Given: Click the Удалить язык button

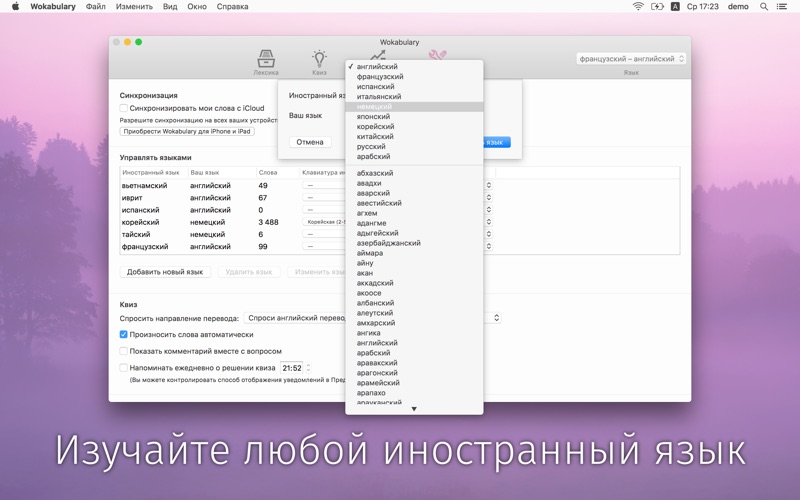Looking at the screenshot, I should click(x=249, y=272).
